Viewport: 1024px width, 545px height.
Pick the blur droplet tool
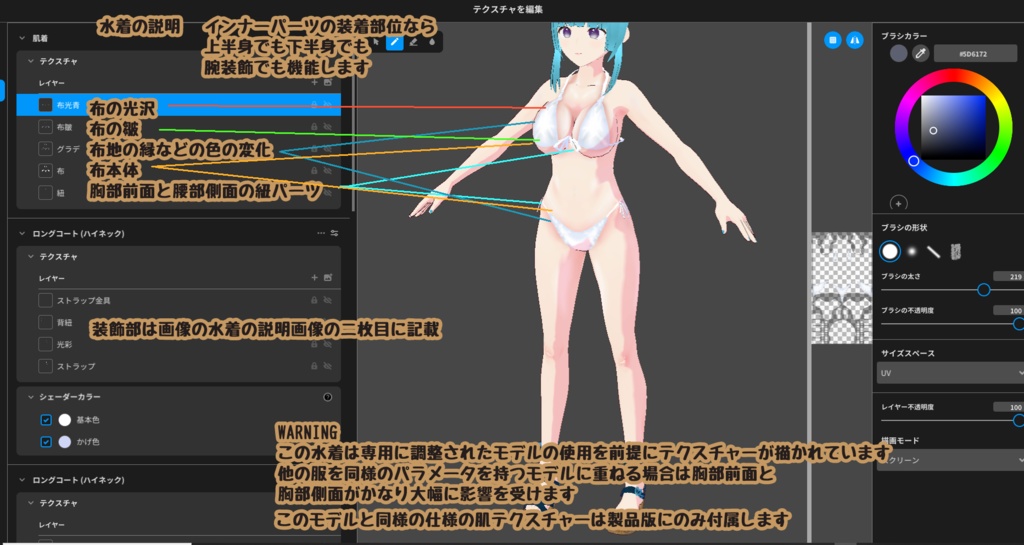pos(432,42)
